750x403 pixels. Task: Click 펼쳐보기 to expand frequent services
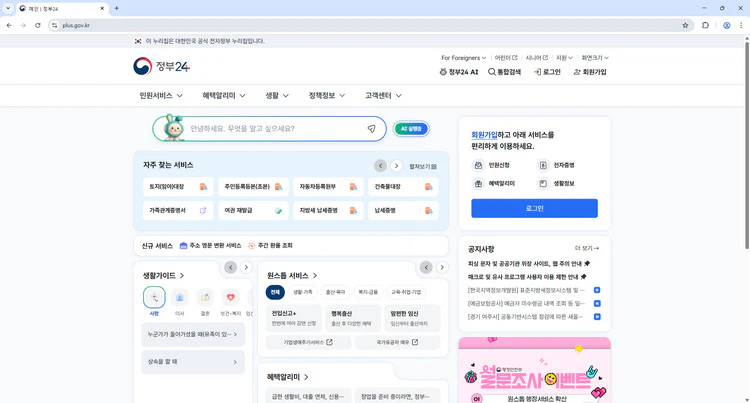pyautogui.click(x=423, y=166)
